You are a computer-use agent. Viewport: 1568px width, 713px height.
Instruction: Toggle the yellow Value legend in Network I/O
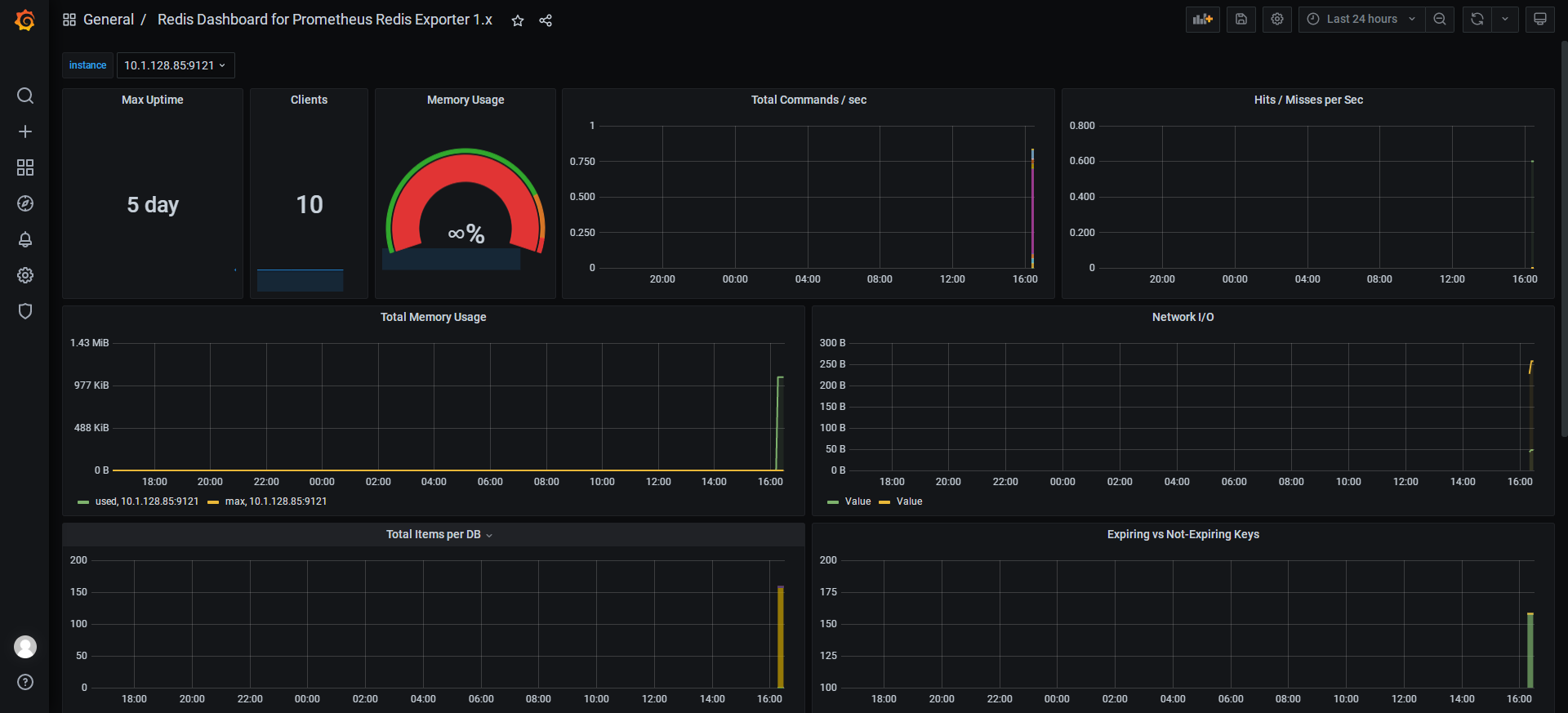[909, 501]
